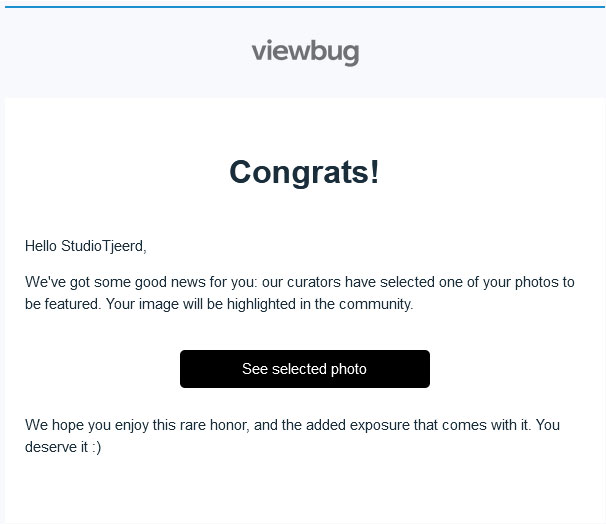Click the word See on the black button

click(x=255, y=369)
